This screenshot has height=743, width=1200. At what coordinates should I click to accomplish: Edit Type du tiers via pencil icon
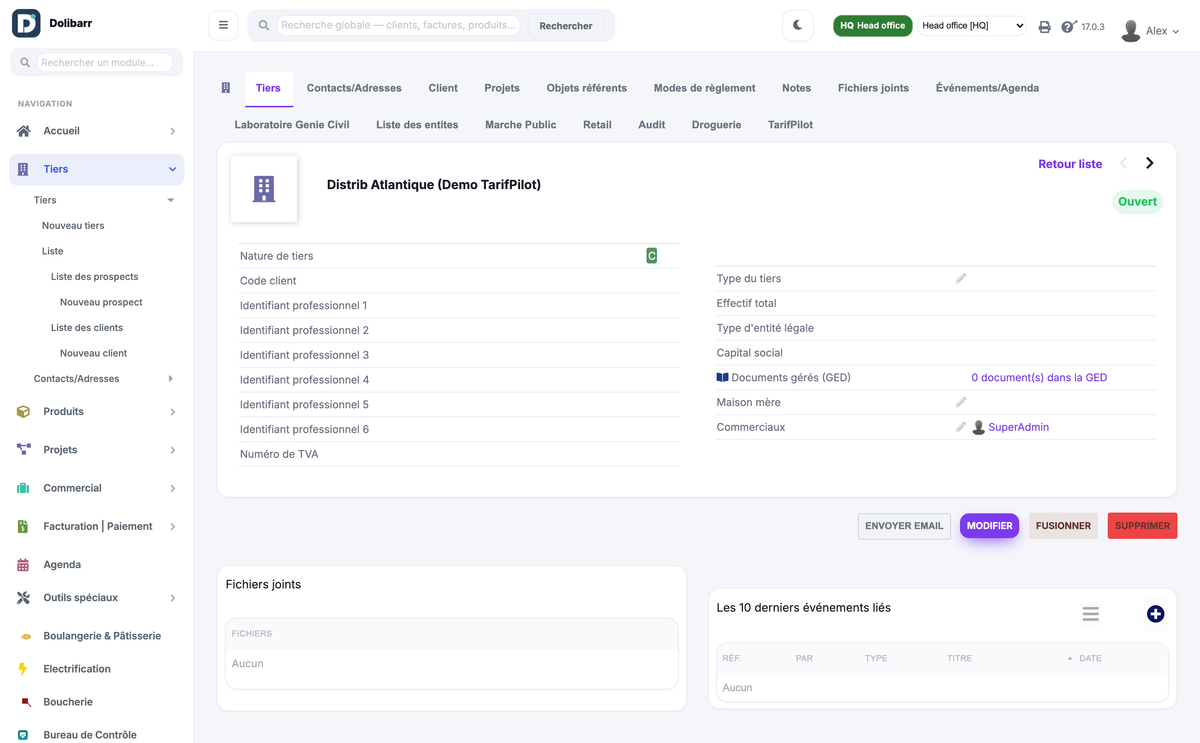pos(961,278)
